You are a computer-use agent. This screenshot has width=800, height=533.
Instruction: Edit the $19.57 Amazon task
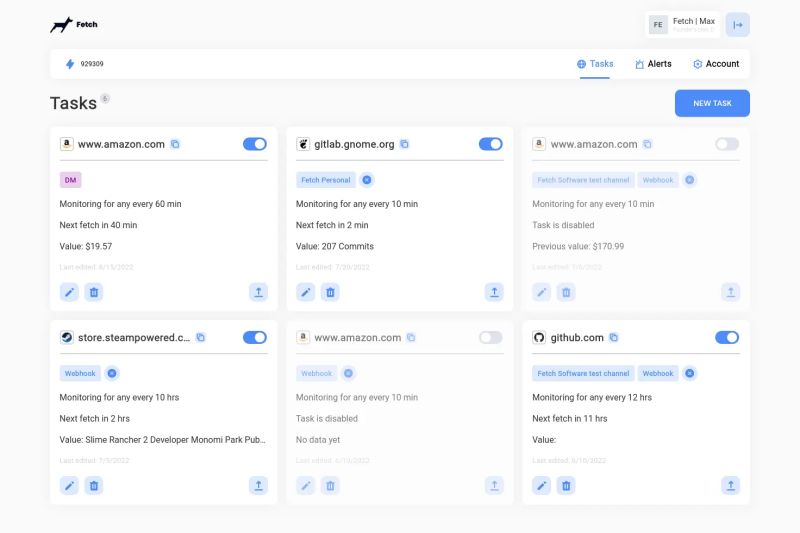(x=69, y=292)
